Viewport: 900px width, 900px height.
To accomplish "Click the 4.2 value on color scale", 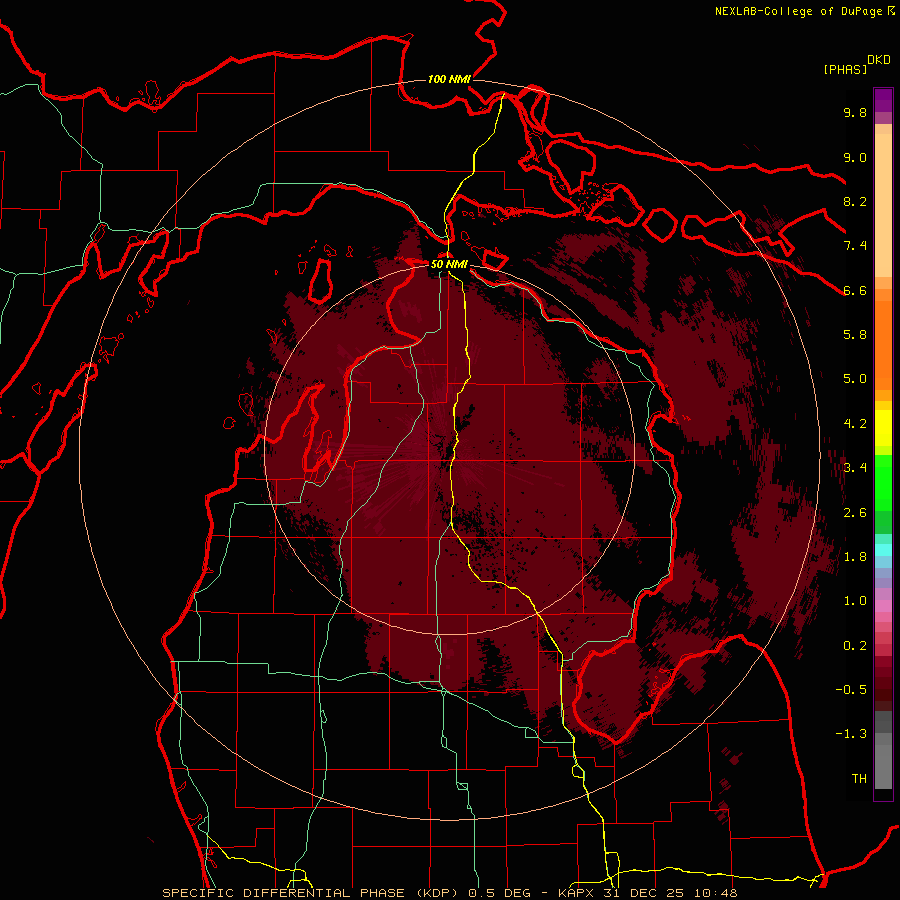I will click(x=855, y=424).
